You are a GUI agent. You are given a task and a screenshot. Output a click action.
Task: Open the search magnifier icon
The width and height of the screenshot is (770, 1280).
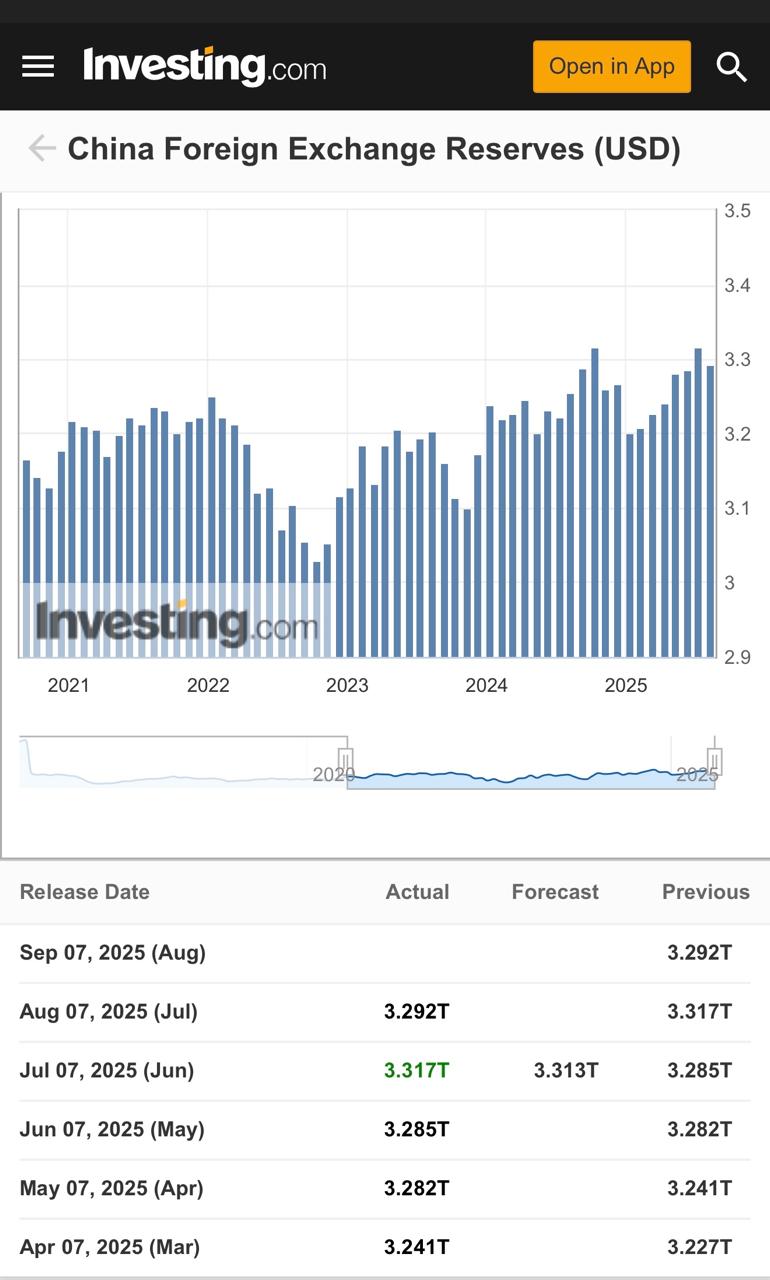(x=732, y=68)
